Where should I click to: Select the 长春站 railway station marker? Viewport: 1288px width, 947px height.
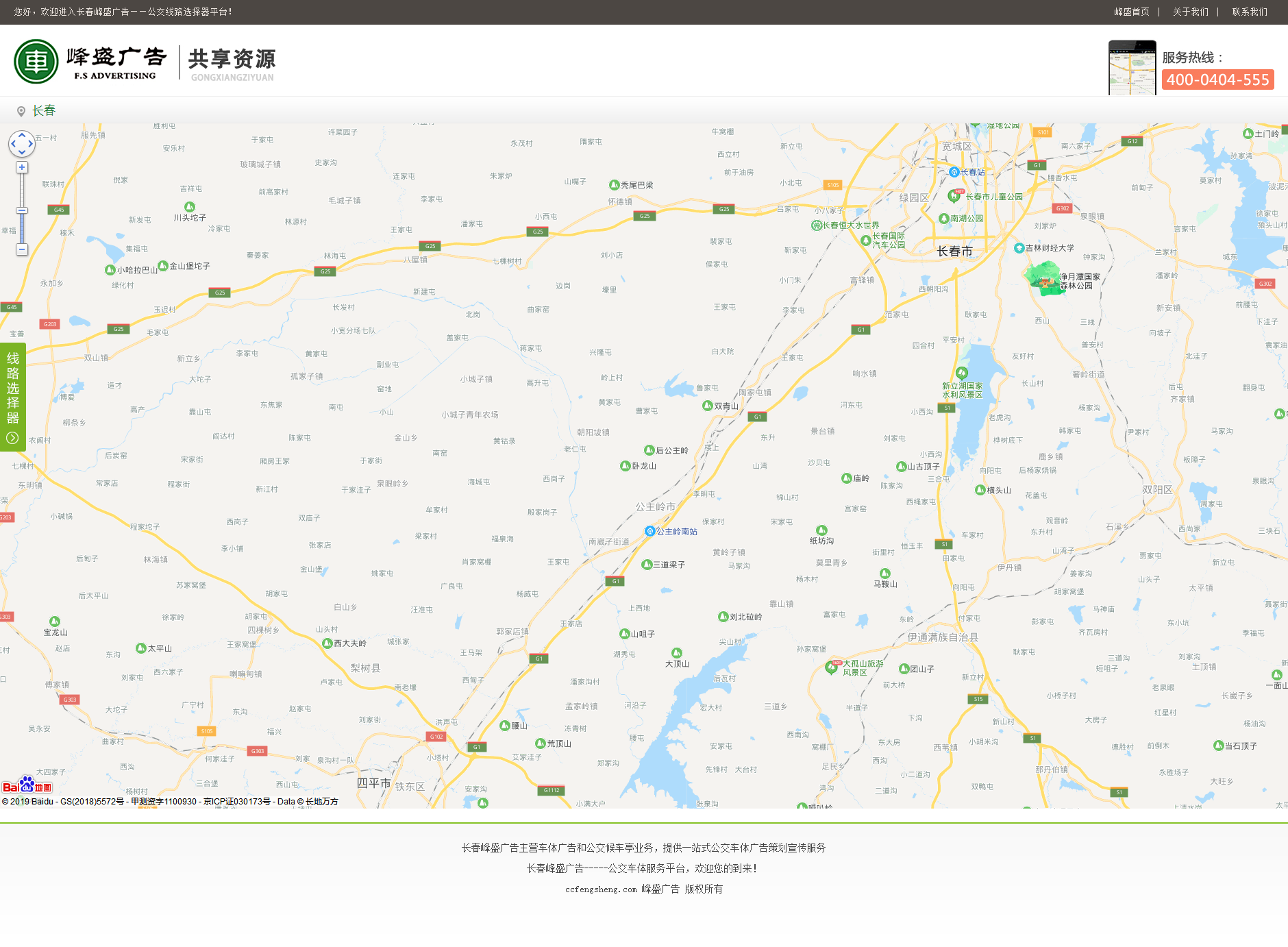[x=954, y=172]
